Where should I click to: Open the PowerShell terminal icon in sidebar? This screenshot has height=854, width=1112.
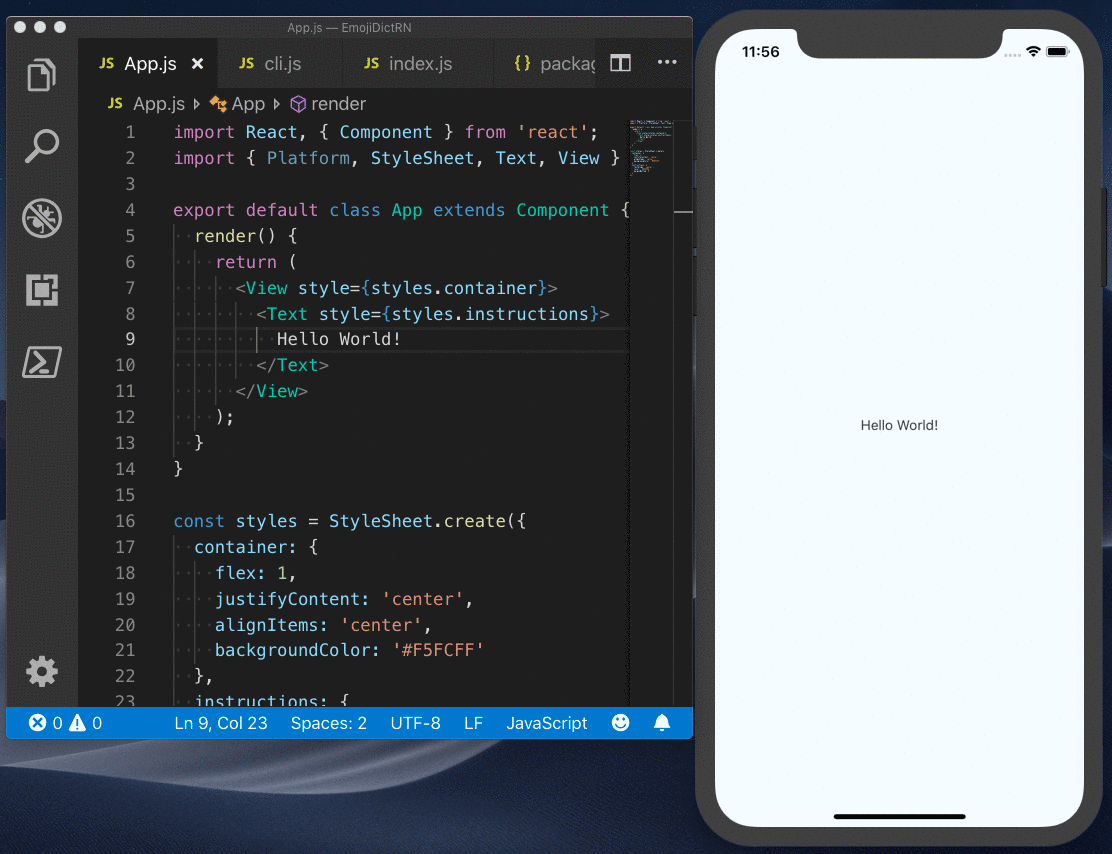point(41,362)
